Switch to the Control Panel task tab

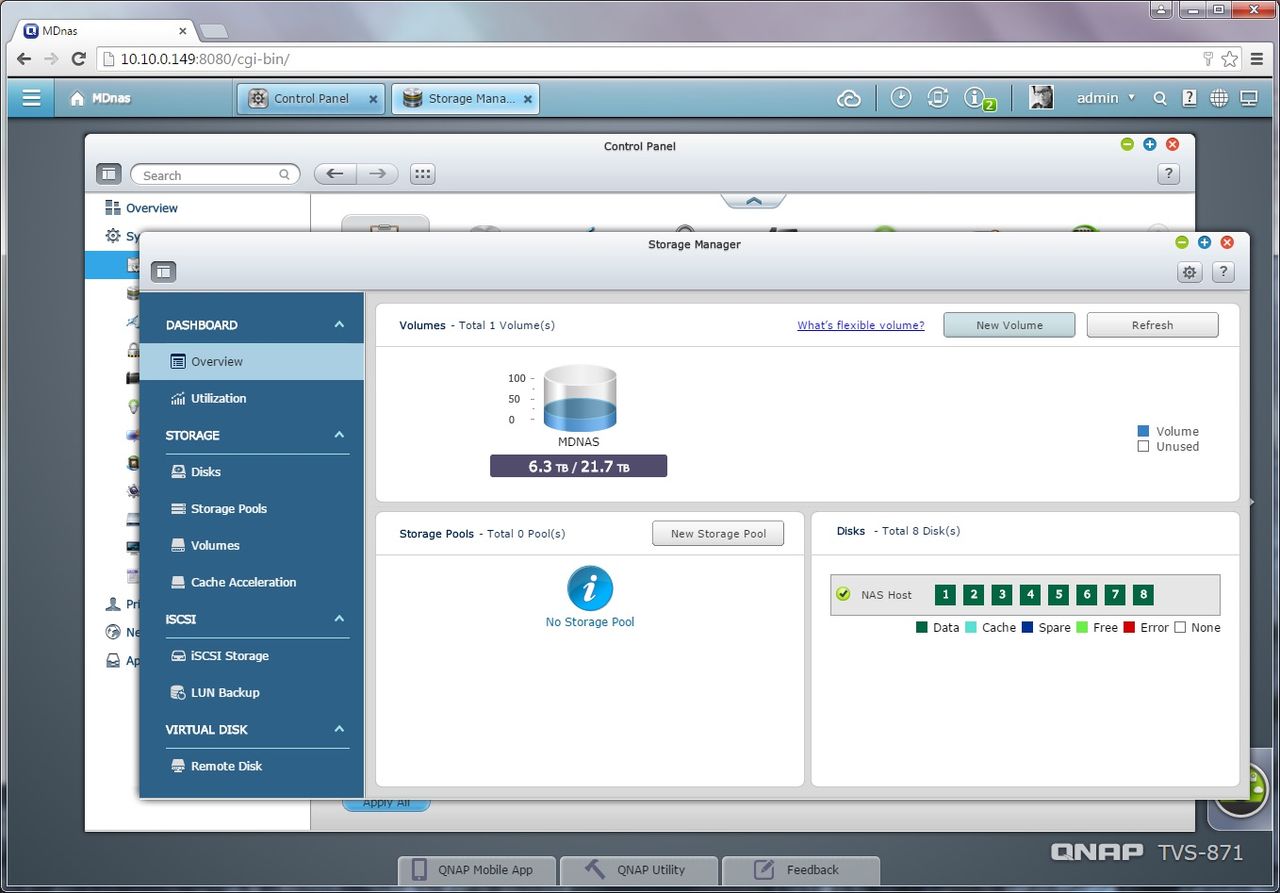[310, 98]
